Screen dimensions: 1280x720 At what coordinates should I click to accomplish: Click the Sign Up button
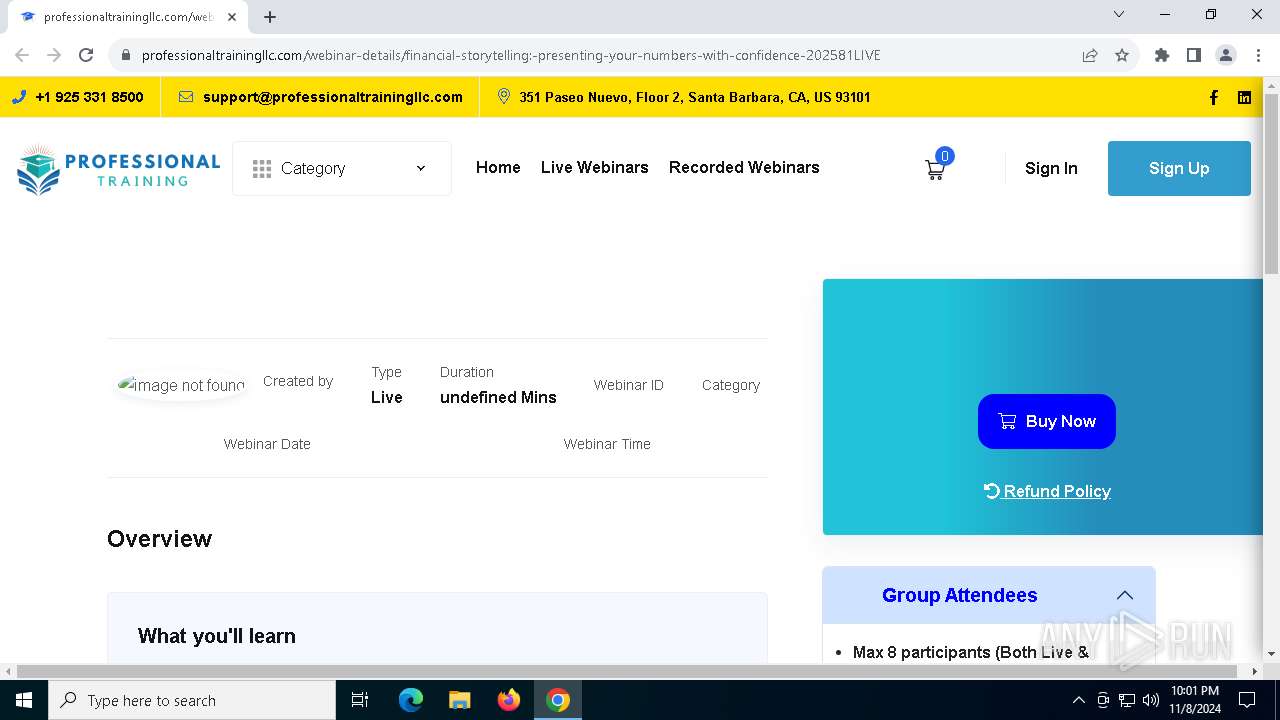click(1179, 168)
